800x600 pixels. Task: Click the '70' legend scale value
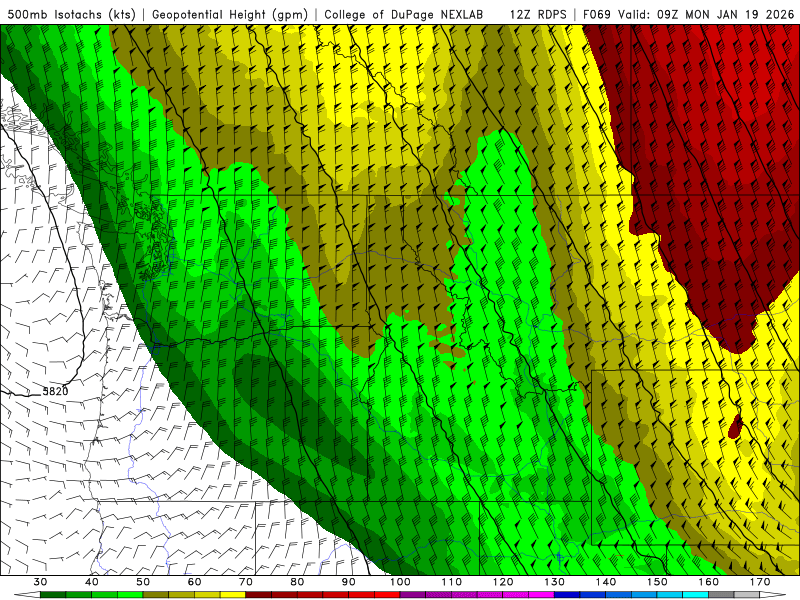[246, 582]
